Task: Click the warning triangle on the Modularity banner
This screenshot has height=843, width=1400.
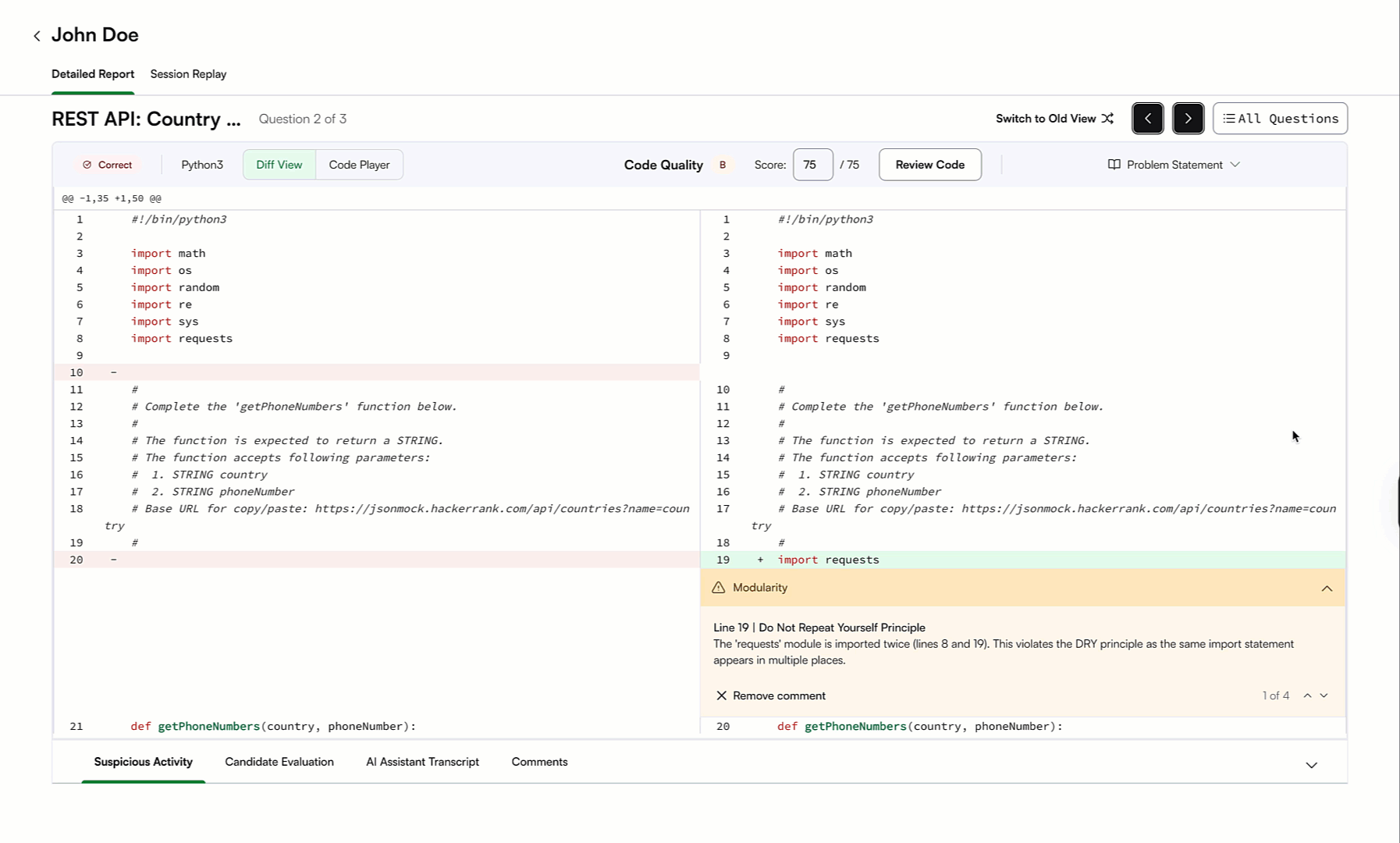Action: (718, 587)
